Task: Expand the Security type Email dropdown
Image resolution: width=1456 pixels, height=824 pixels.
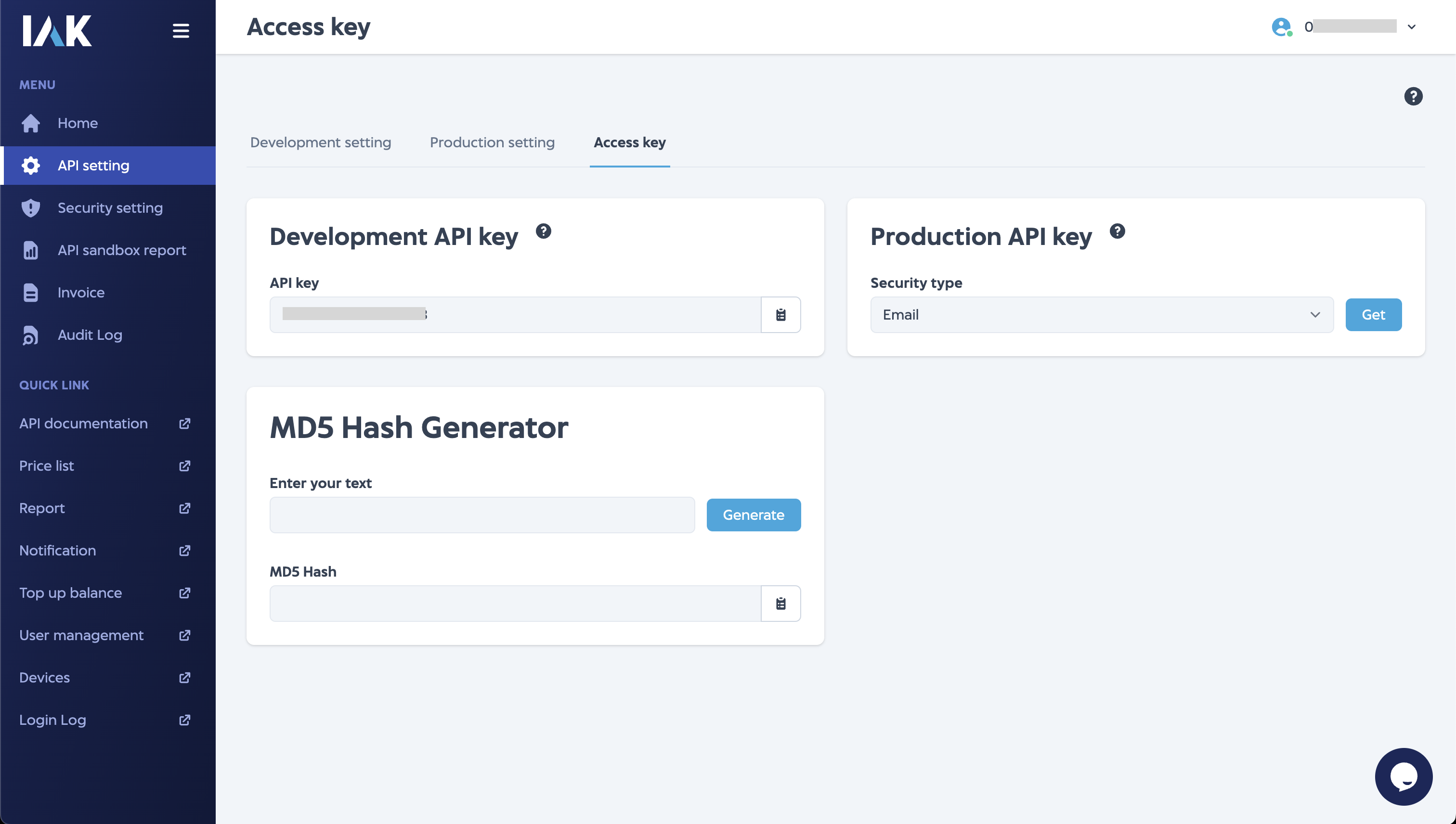Action: 1101,315
